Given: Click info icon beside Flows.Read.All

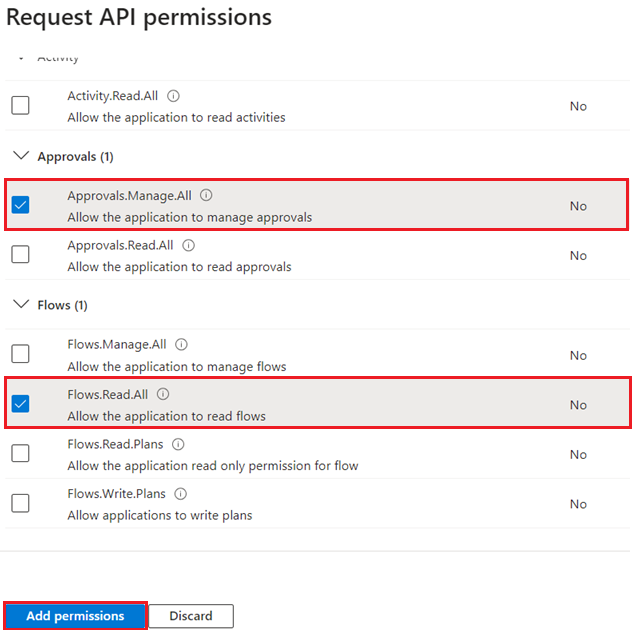Looking at the screenshot, I should (x=163, y=395).
